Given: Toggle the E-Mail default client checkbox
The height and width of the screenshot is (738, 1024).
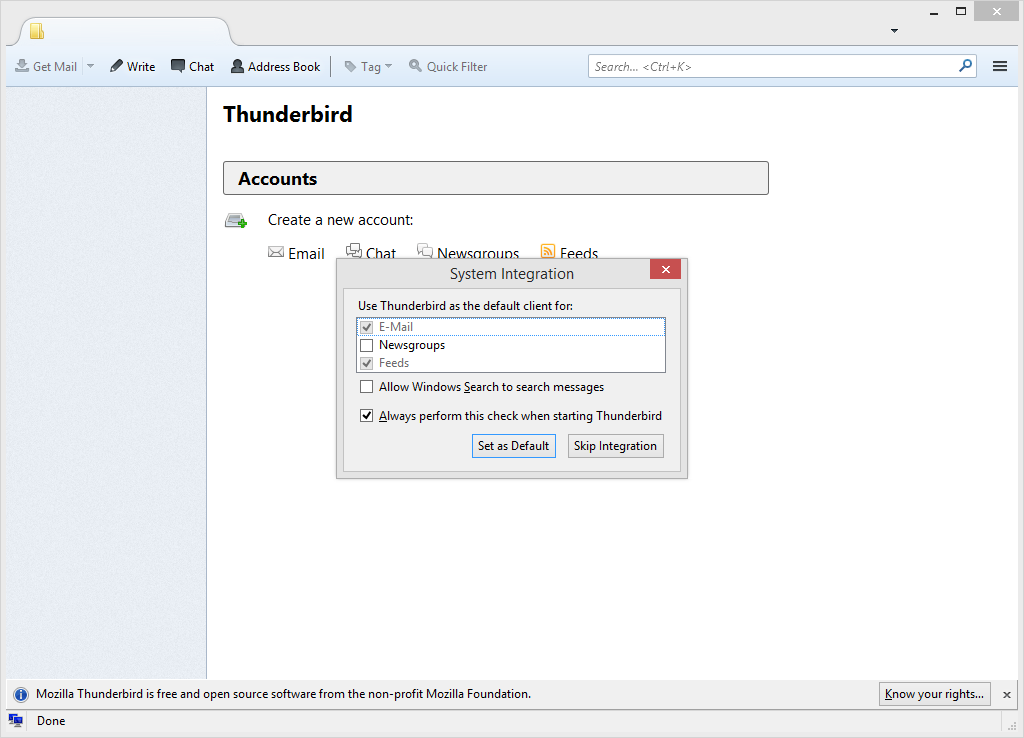Looking at the screenshot, I should 367,327.
